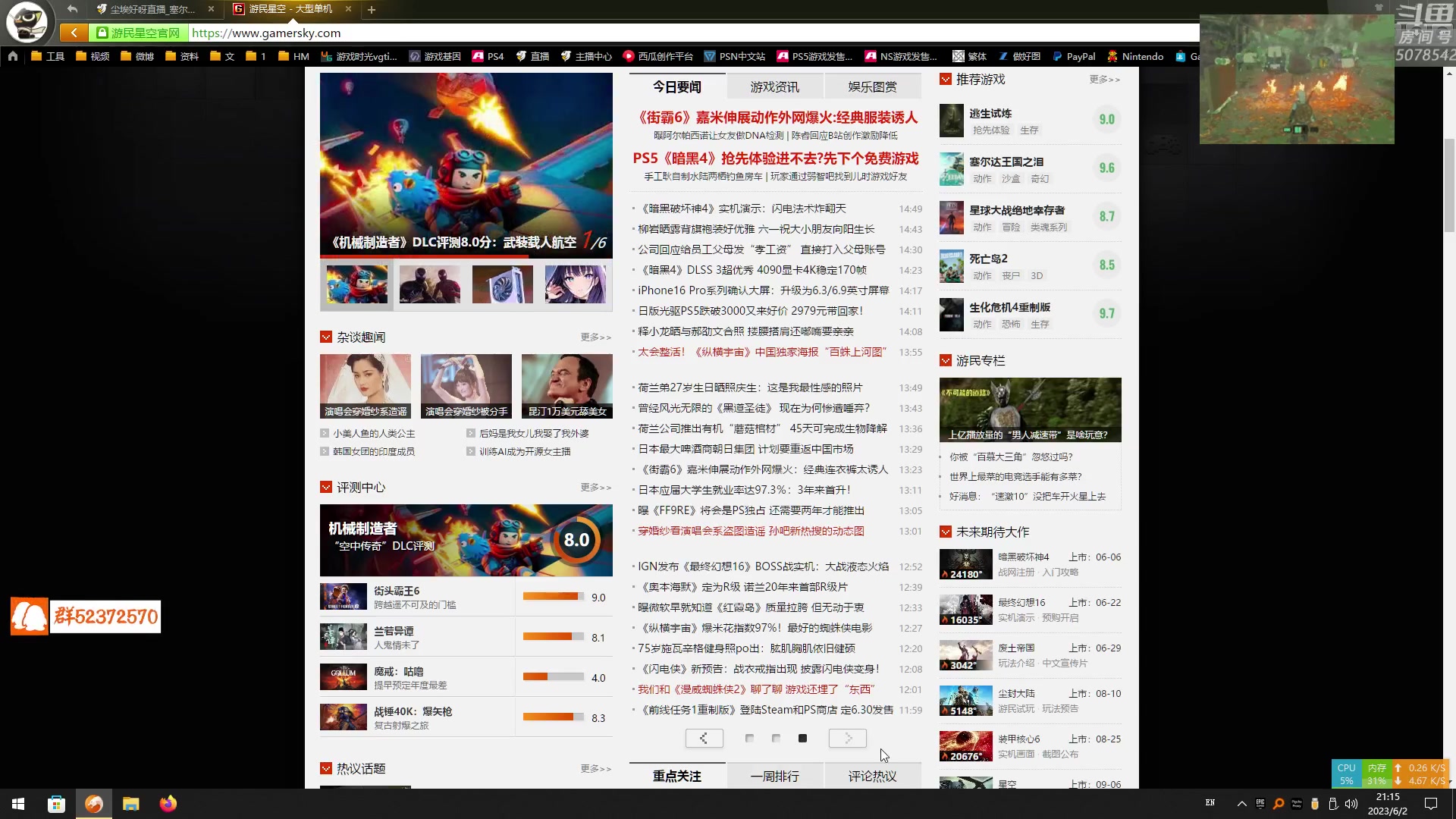Open the 机械制造者 DLC评测 banner
1456x819 pixels.
[466, 540]
